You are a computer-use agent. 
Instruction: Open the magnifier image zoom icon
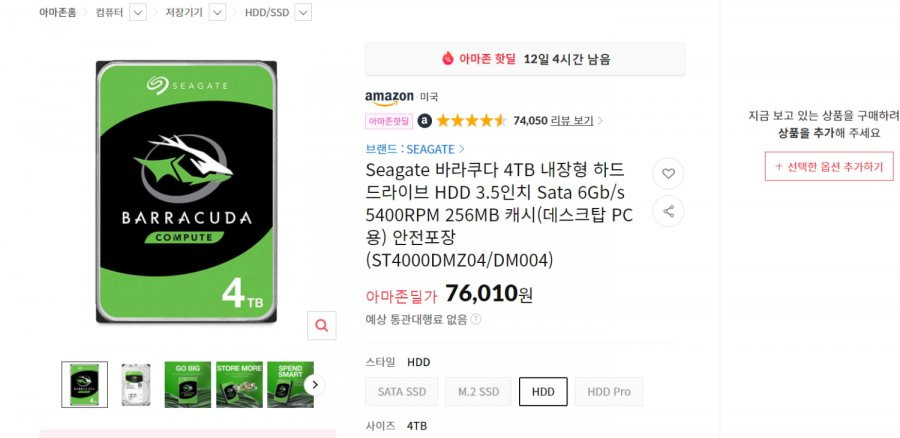click(x=321, y=325)
